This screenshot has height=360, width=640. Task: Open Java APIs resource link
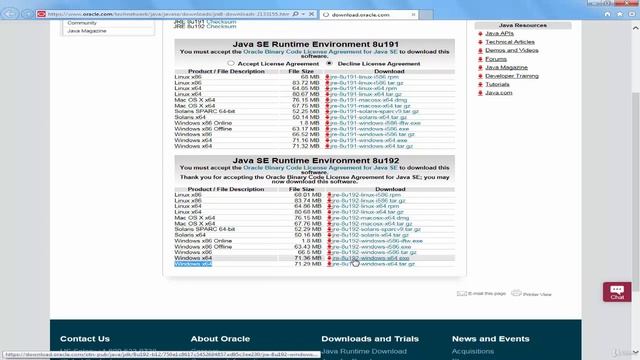tap(499, 33)
